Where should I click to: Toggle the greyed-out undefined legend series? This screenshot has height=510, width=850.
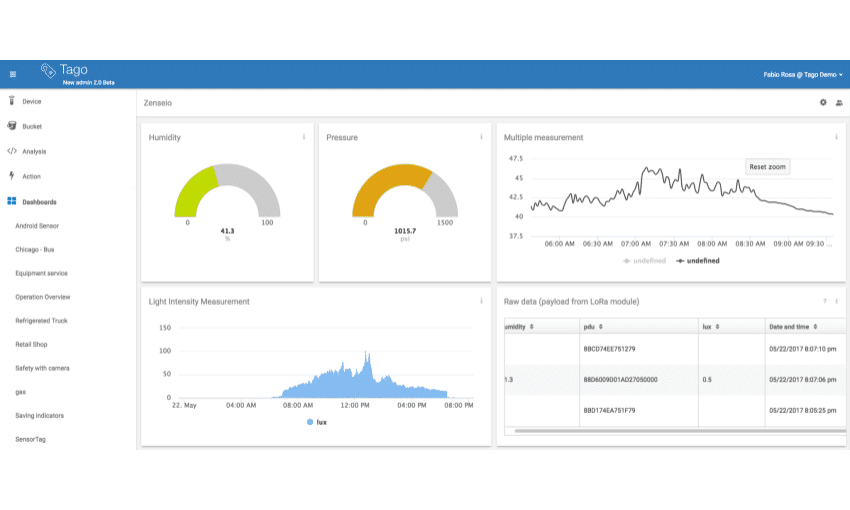(x=643, y=260)
